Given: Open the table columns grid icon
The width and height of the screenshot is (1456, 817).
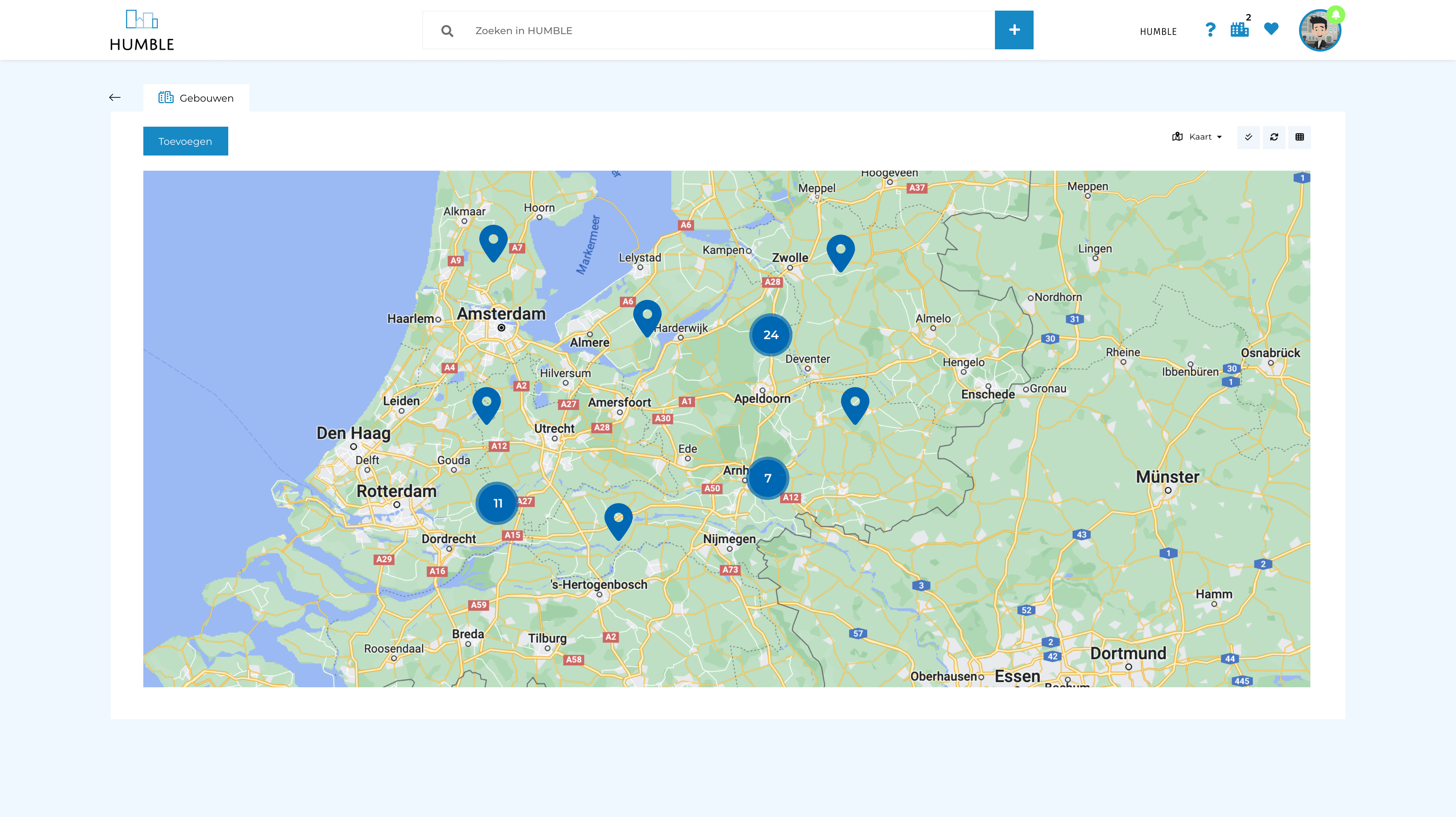Looking at the screenshot, I should (1299, 137).
